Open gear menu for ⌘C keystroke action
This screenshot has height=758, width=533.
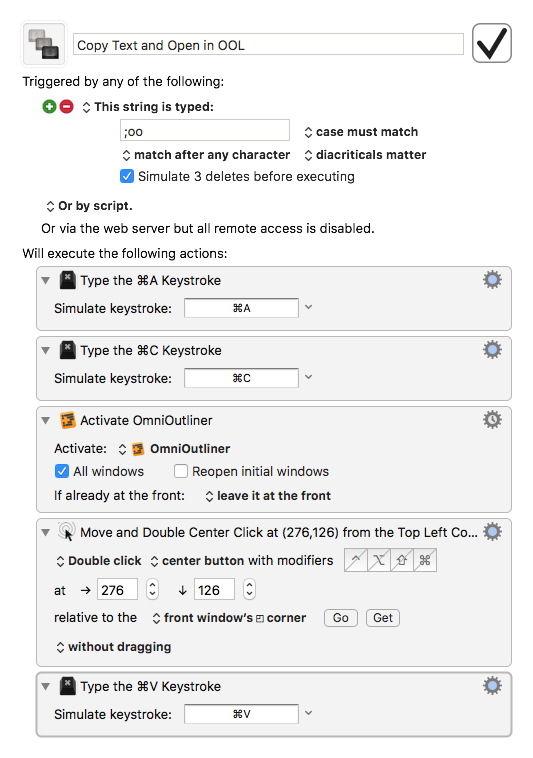492,350
